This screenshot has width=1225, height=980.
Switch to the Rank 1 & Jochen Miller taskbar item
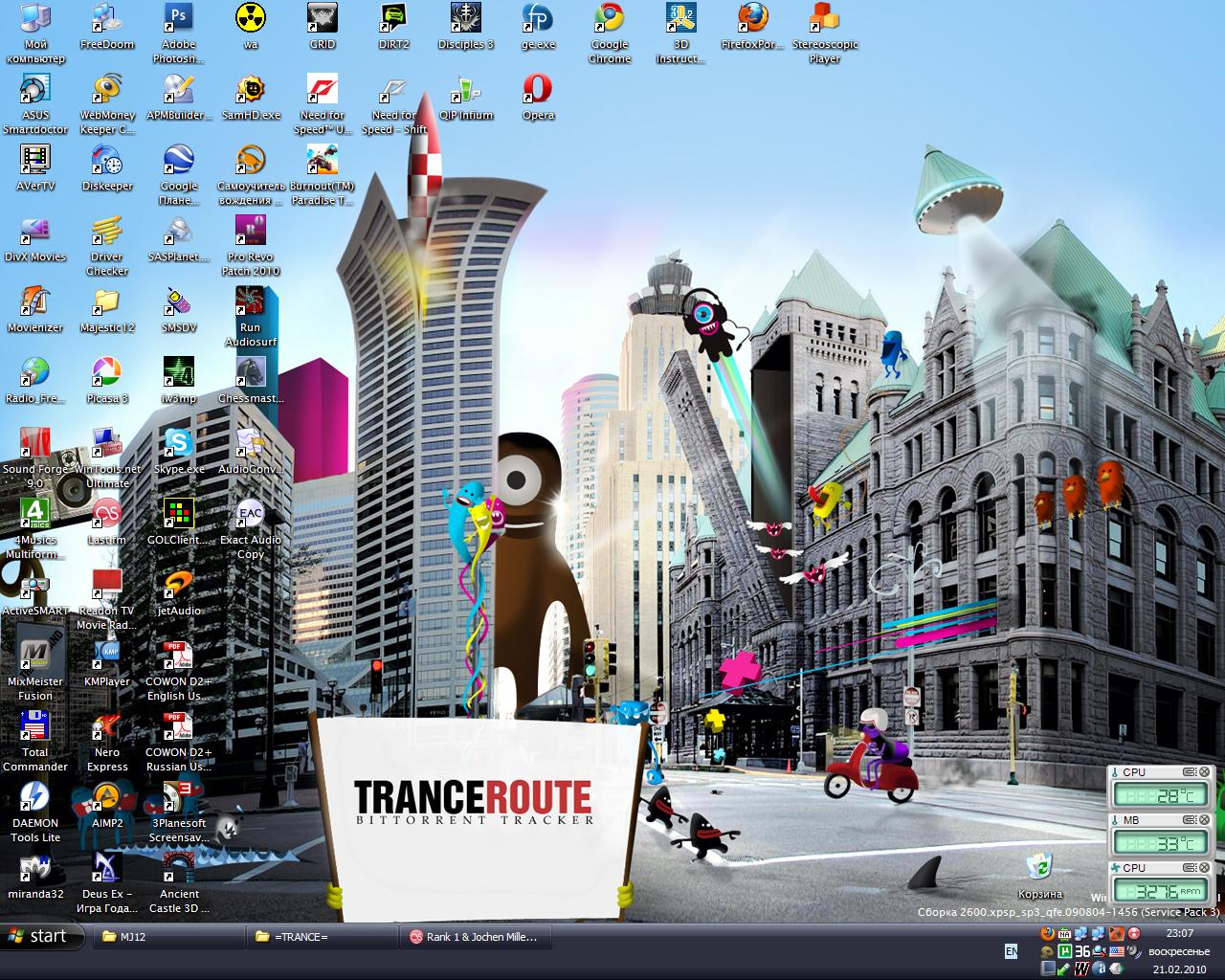(x=475, y=937)
